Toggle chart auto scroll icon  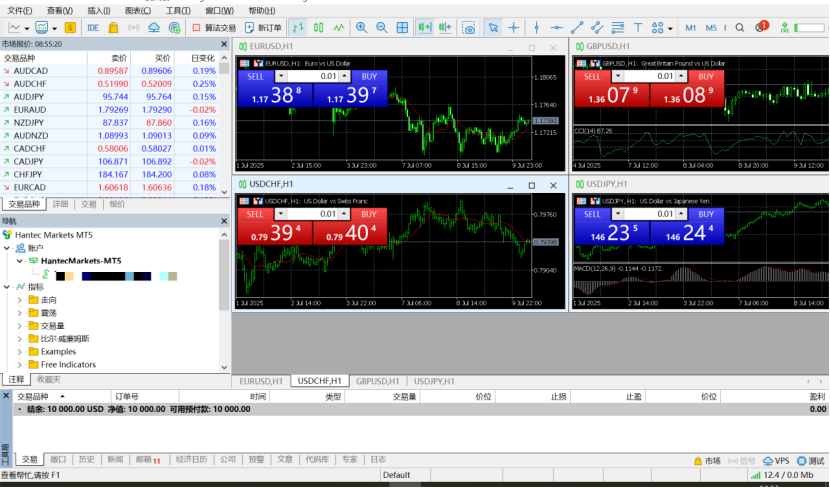point(425,28)
